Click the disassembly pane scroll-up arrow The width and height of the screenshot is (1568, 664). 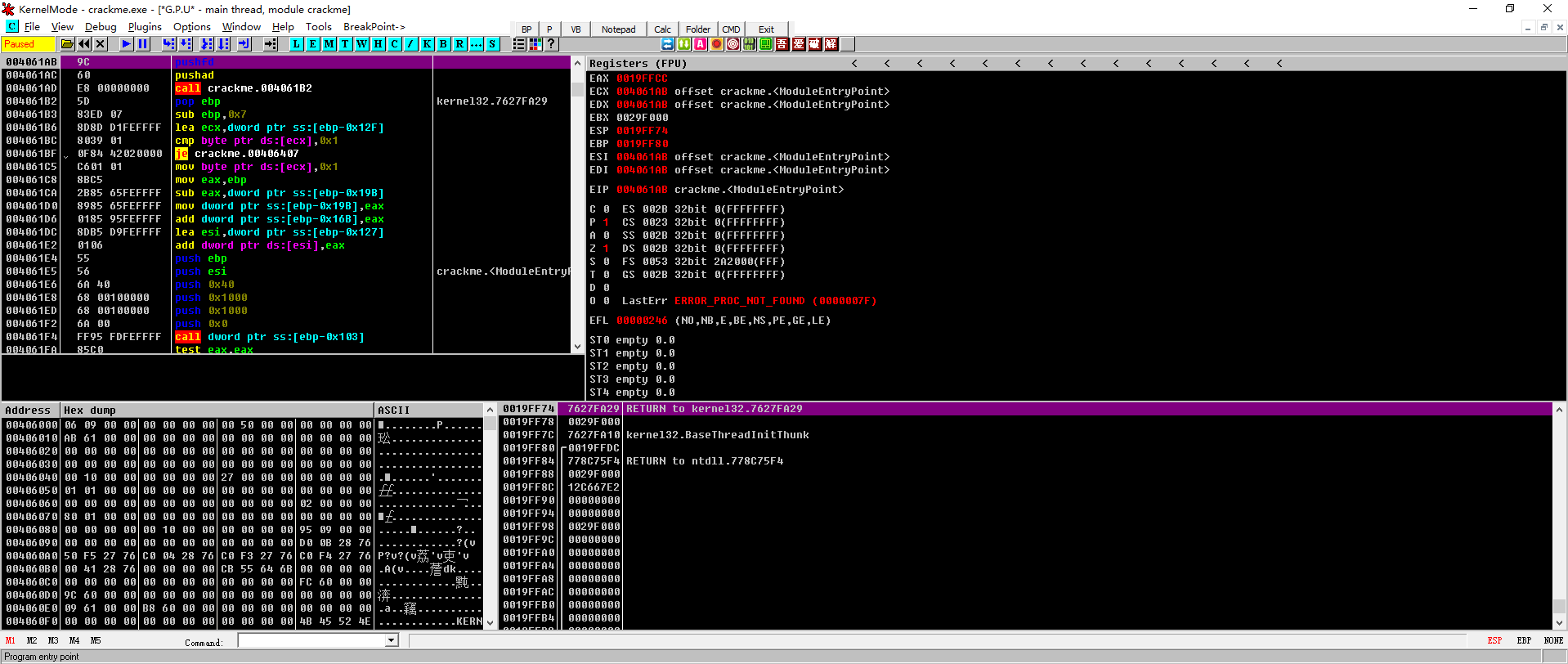(577, 63)
